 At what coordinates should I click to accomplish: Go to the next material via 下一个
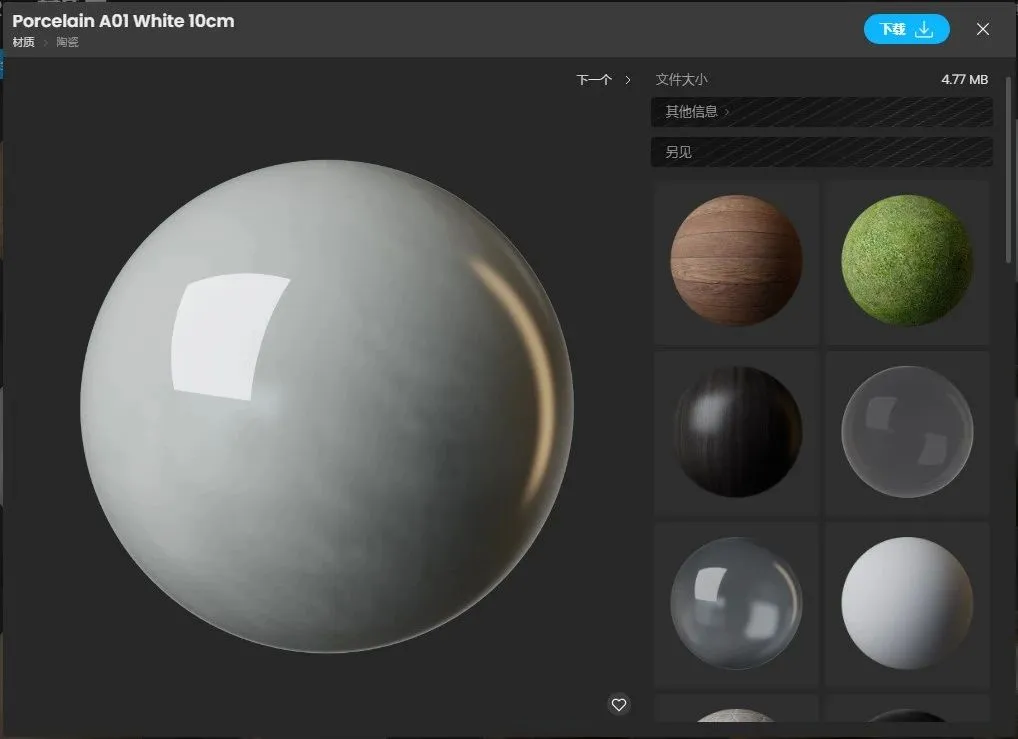coord(603,80)
